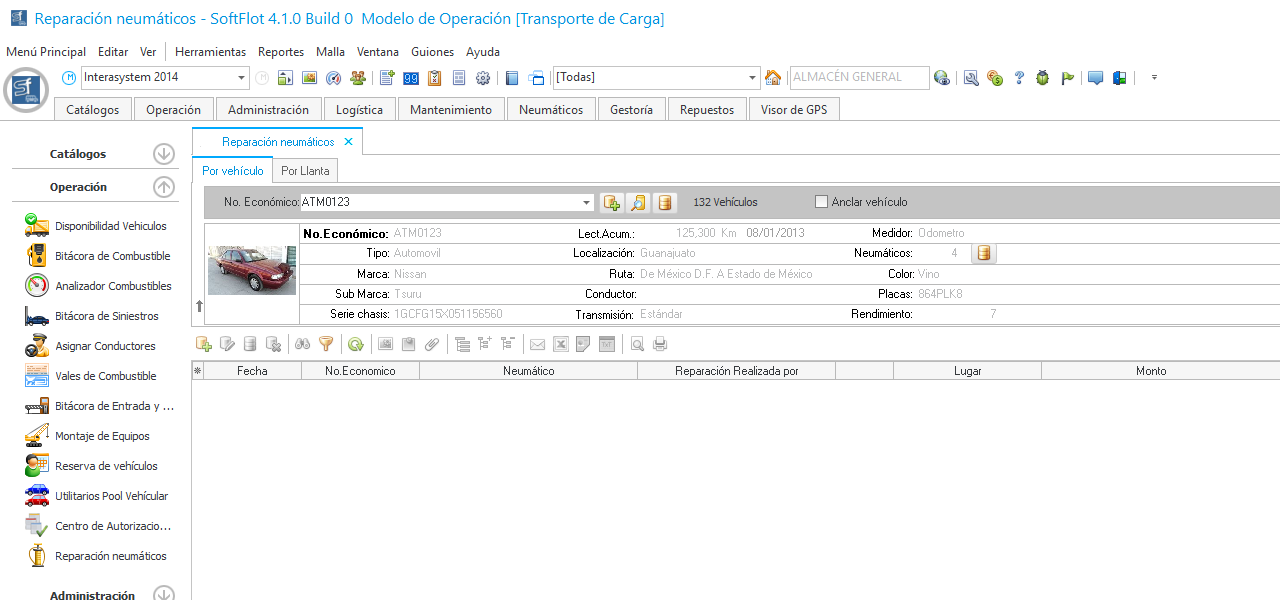Viewport: 1280px width, 600px height.
Task: Click the paperclip attachment icon
Action: (432, 344)
